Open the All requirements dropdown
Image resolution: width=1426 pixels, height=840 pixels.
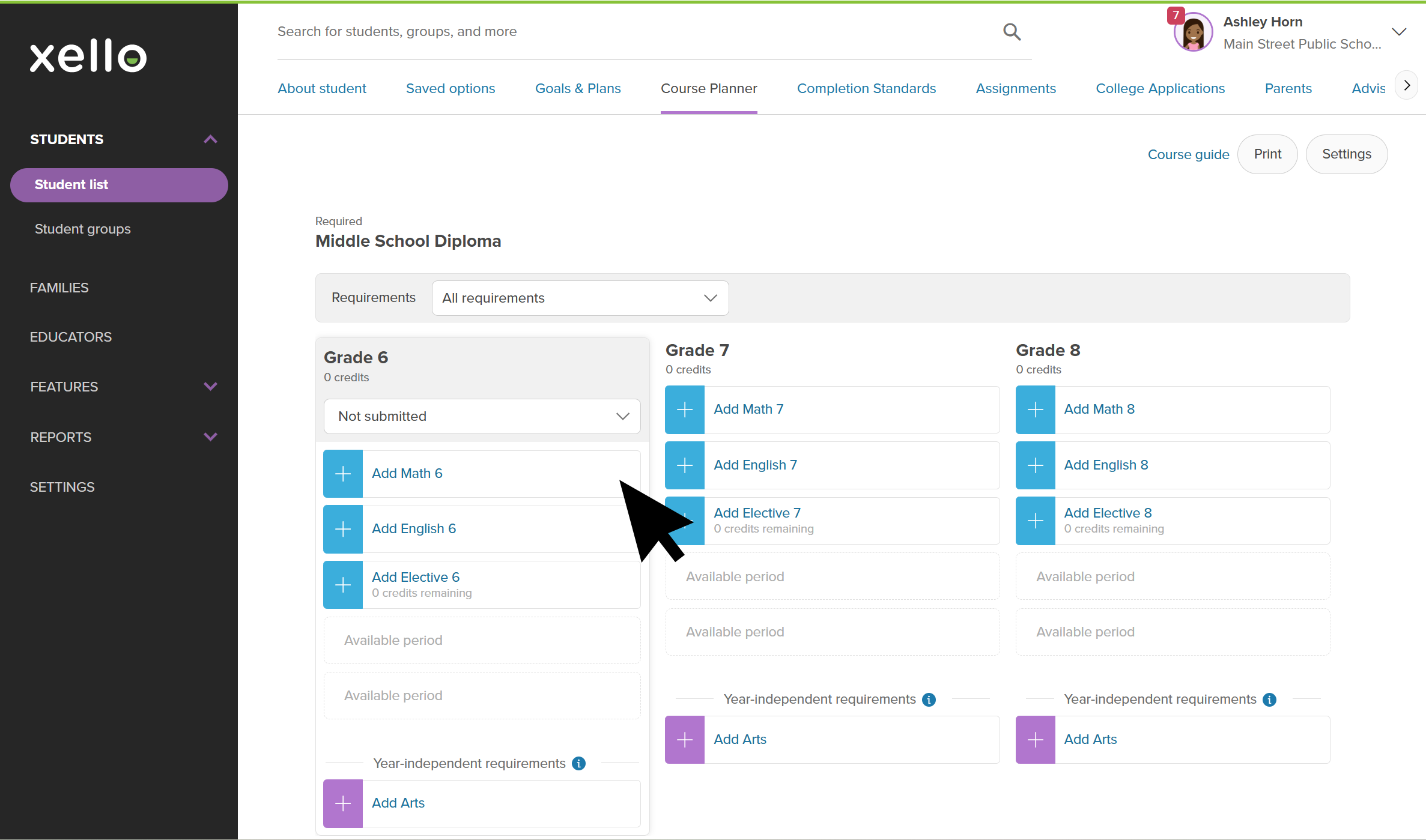[580, 298]
